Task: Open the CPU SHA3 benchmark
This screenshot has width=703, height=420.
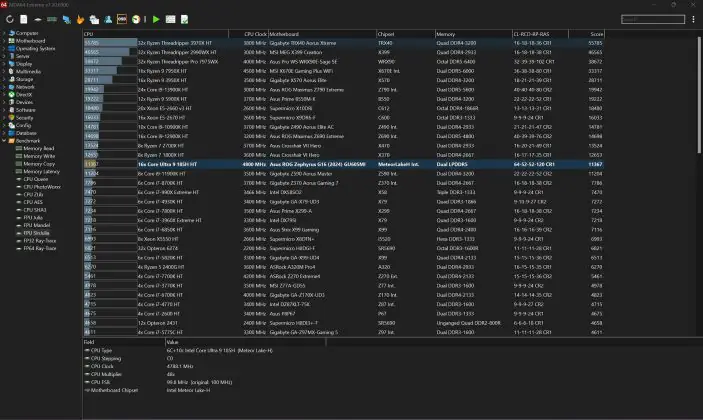Action: tap(35, 210)
